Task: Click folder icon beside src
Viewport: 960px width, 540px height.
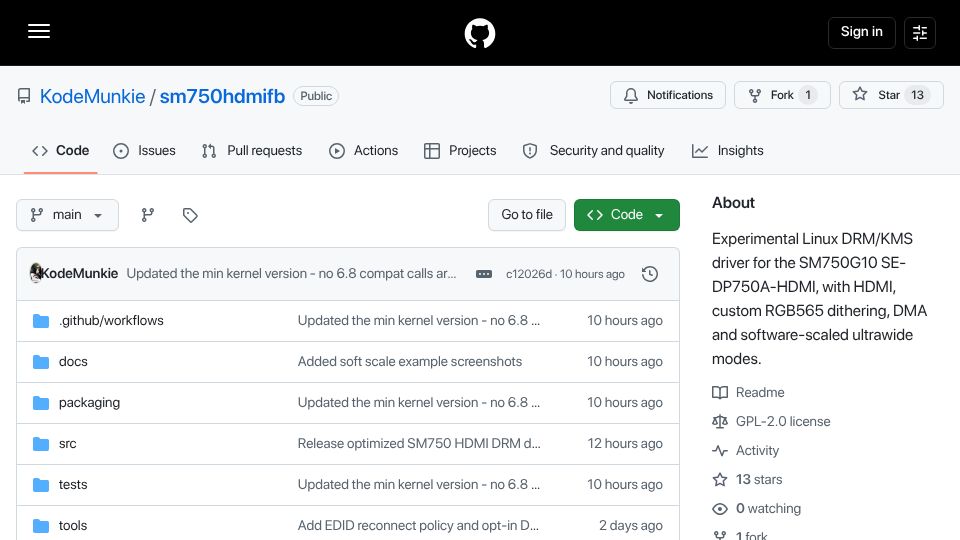Action: tap(41, 444)
